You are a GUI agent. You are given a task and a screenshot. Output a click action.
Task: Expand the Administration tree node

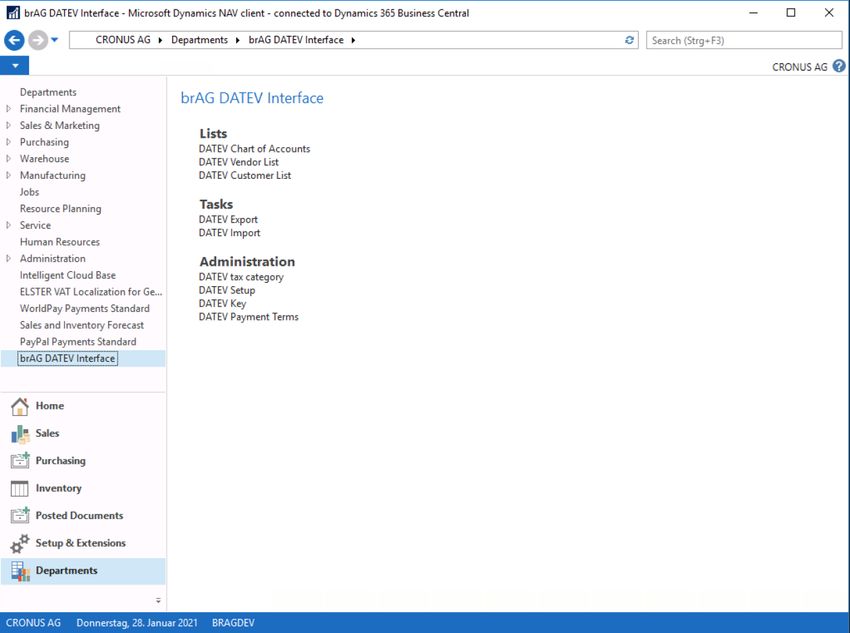[x=8, y=259]
